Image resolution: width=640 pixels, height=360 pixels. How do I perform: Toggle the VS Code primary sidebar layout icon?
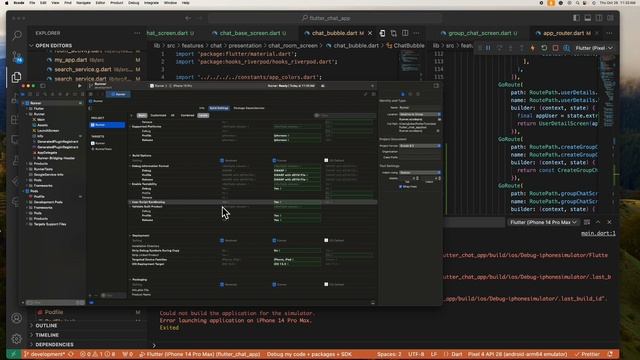(576, 18)
